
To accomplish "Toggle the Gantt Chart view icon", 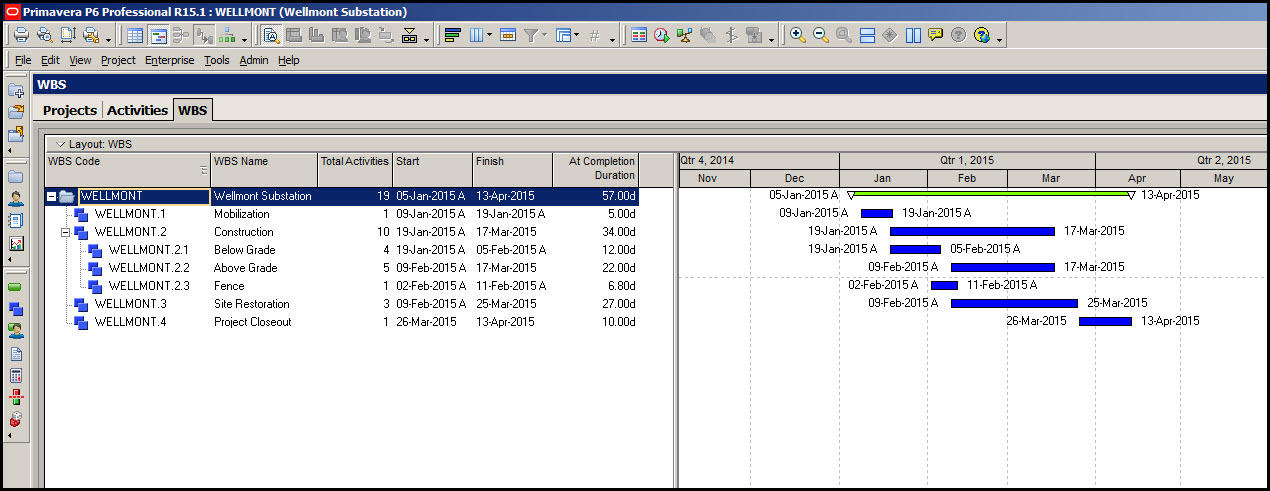I will click(158, 35).
